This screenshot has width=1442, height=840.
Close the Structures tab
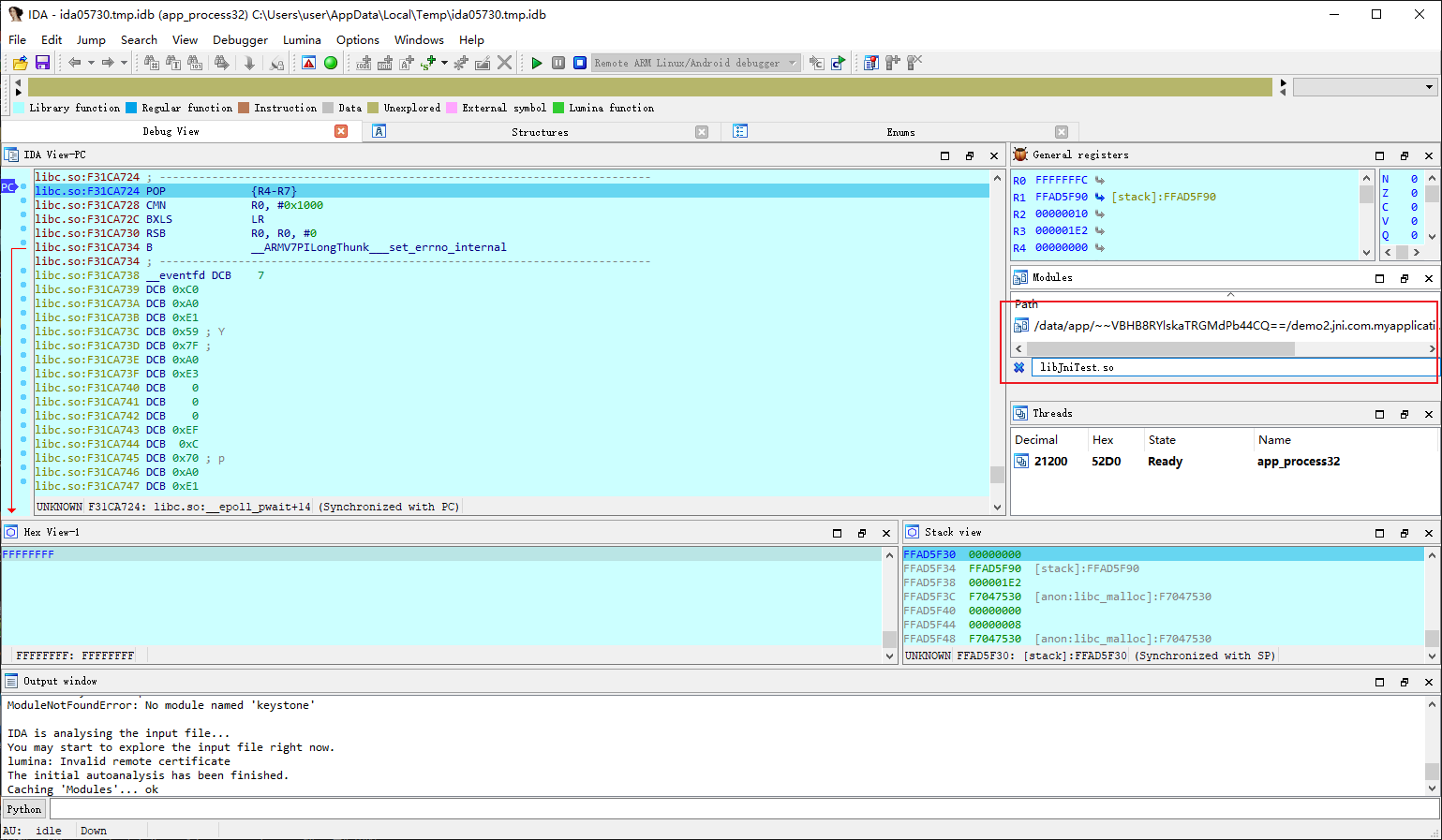702,132
